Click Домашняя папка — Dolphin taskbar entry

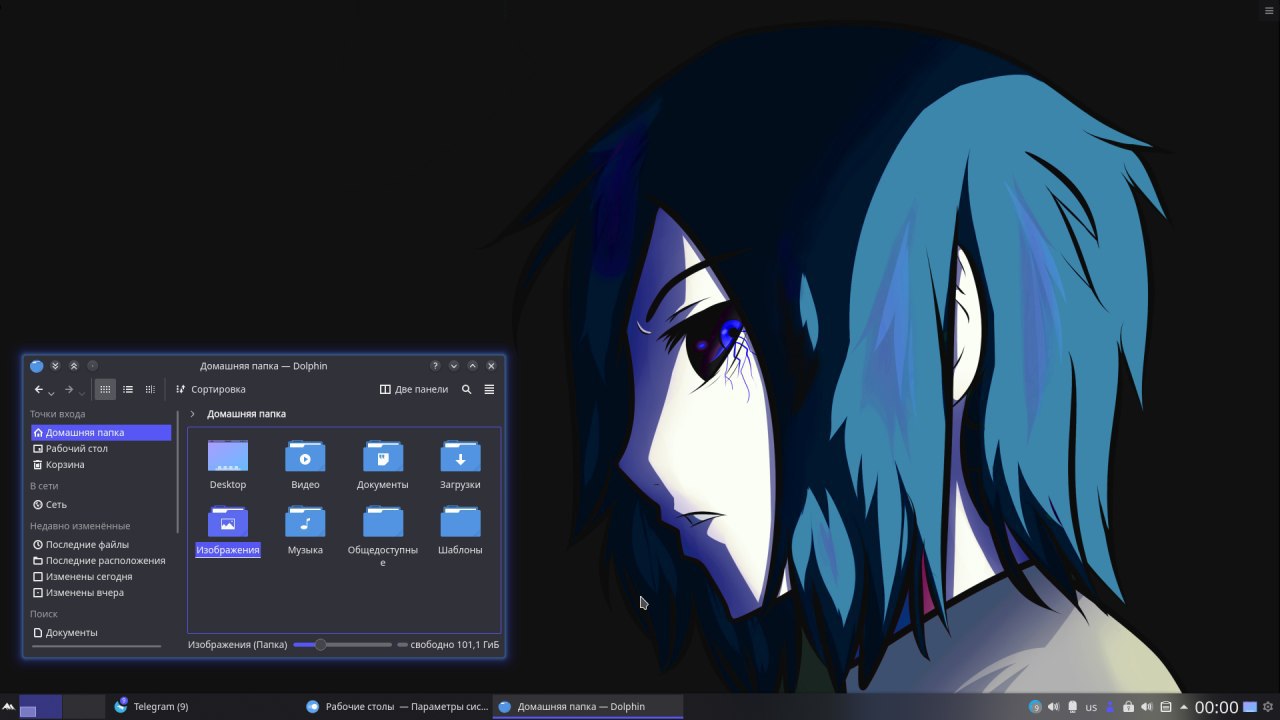tap(588, 707)
